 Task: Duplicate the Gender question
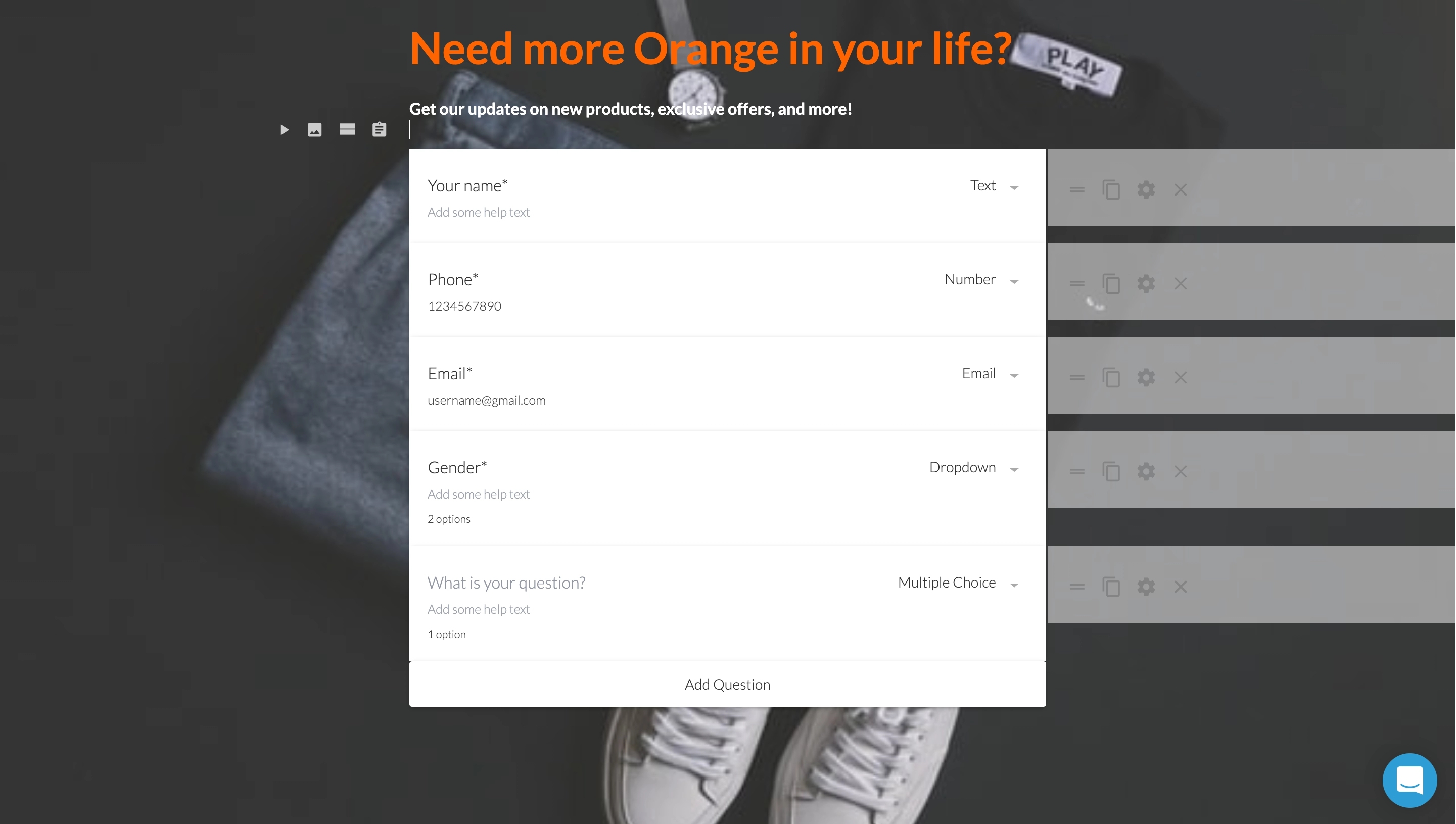pyautogui.click(x=1111, y=471)
